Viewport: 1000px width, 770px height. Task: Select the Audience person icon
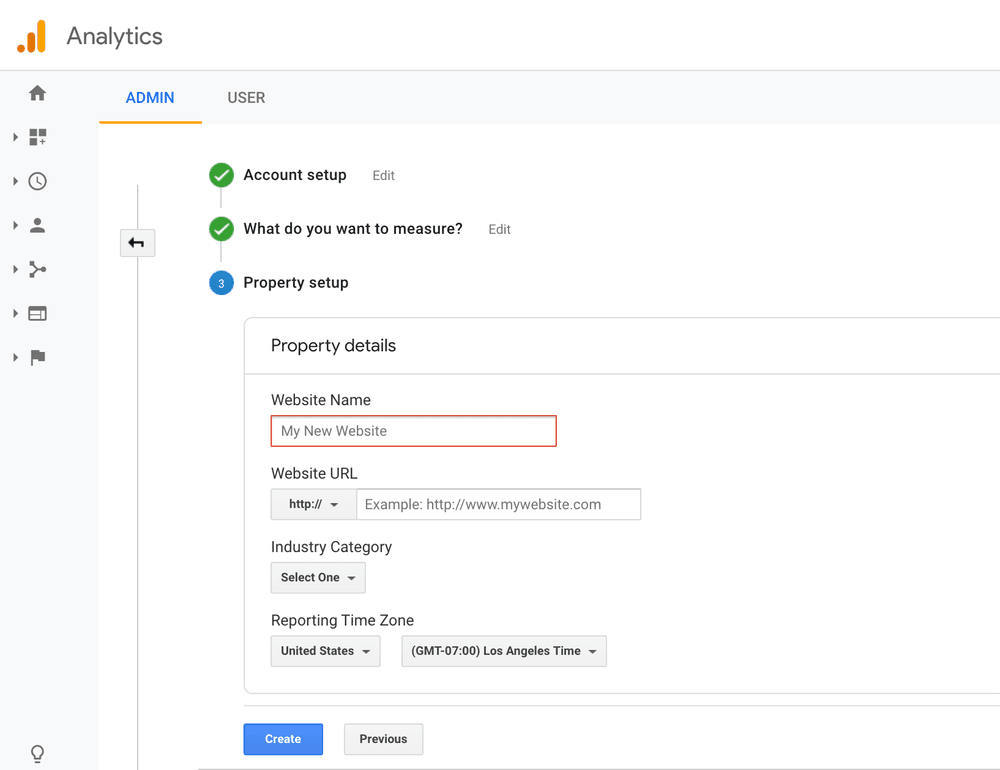(x=37, y=225)
